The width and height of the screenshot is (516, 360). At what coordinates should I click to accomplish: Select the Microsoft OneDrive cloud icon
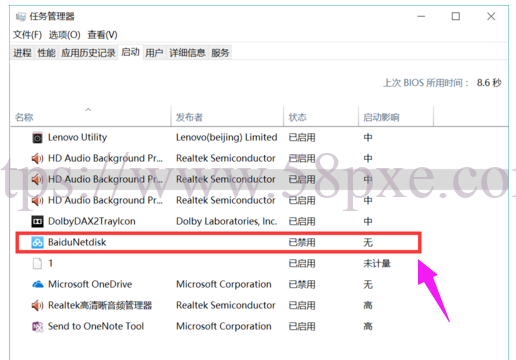click(37, 284)
